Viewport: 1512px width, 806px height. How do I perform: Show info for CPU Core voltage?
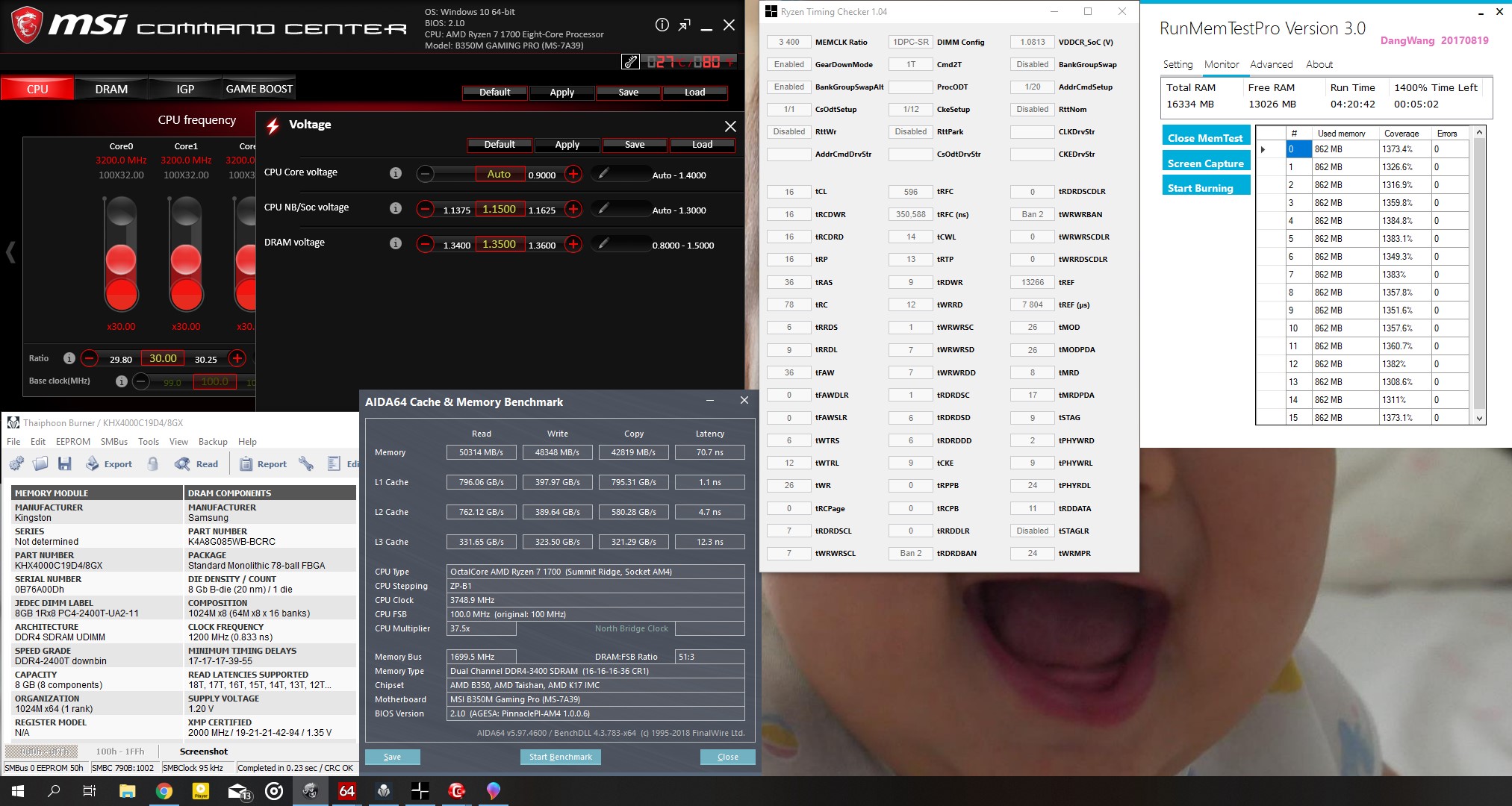tap(396, 173)
